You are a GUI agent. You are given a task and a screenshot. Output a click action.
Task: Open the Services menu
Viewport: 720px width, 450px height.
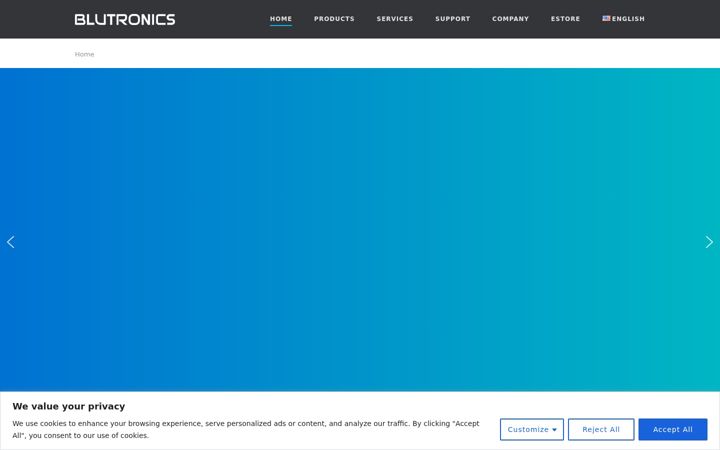coord(395,19)
